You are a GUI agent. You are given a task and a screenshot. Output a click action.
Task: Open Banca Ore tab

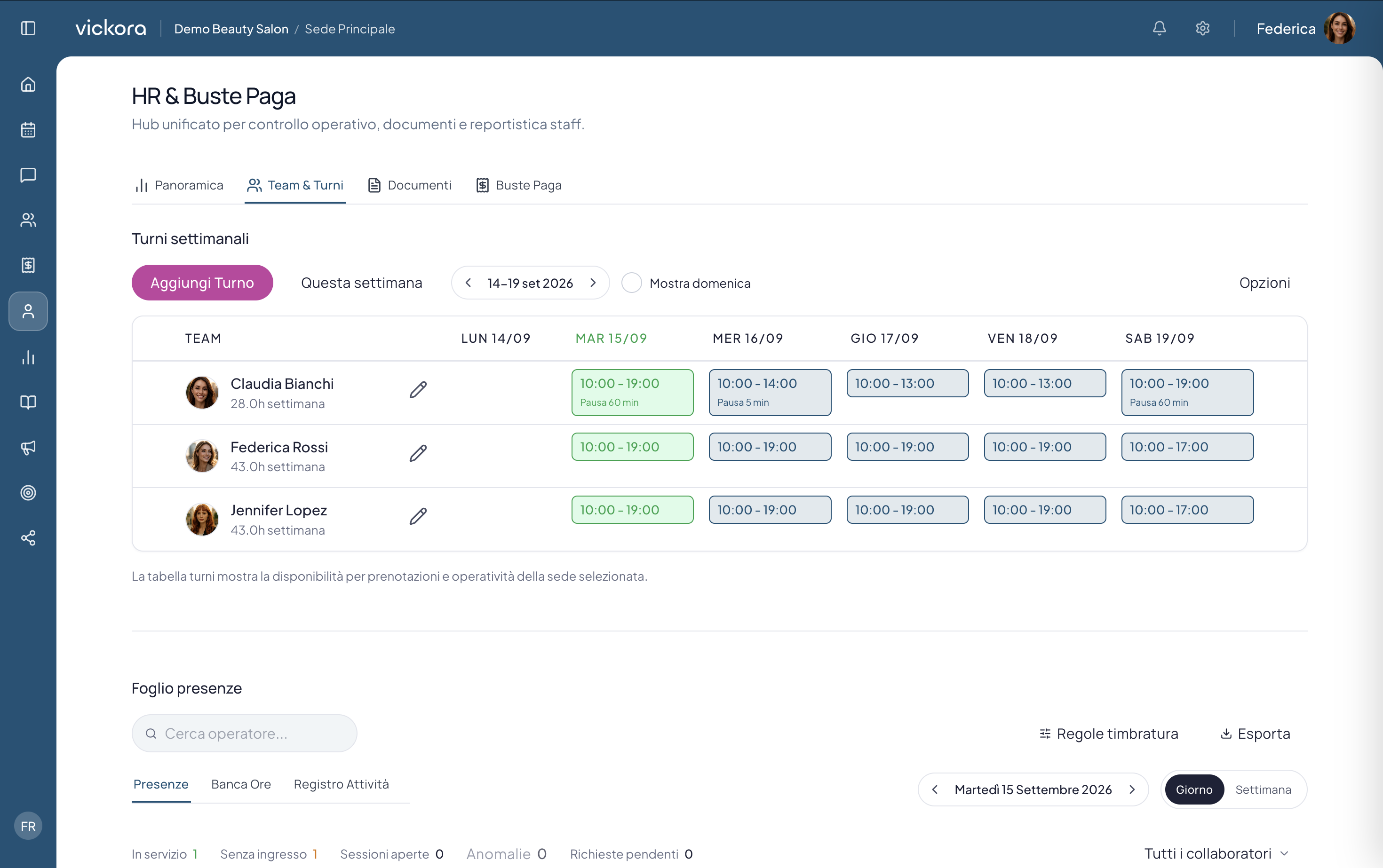(241, 784)
